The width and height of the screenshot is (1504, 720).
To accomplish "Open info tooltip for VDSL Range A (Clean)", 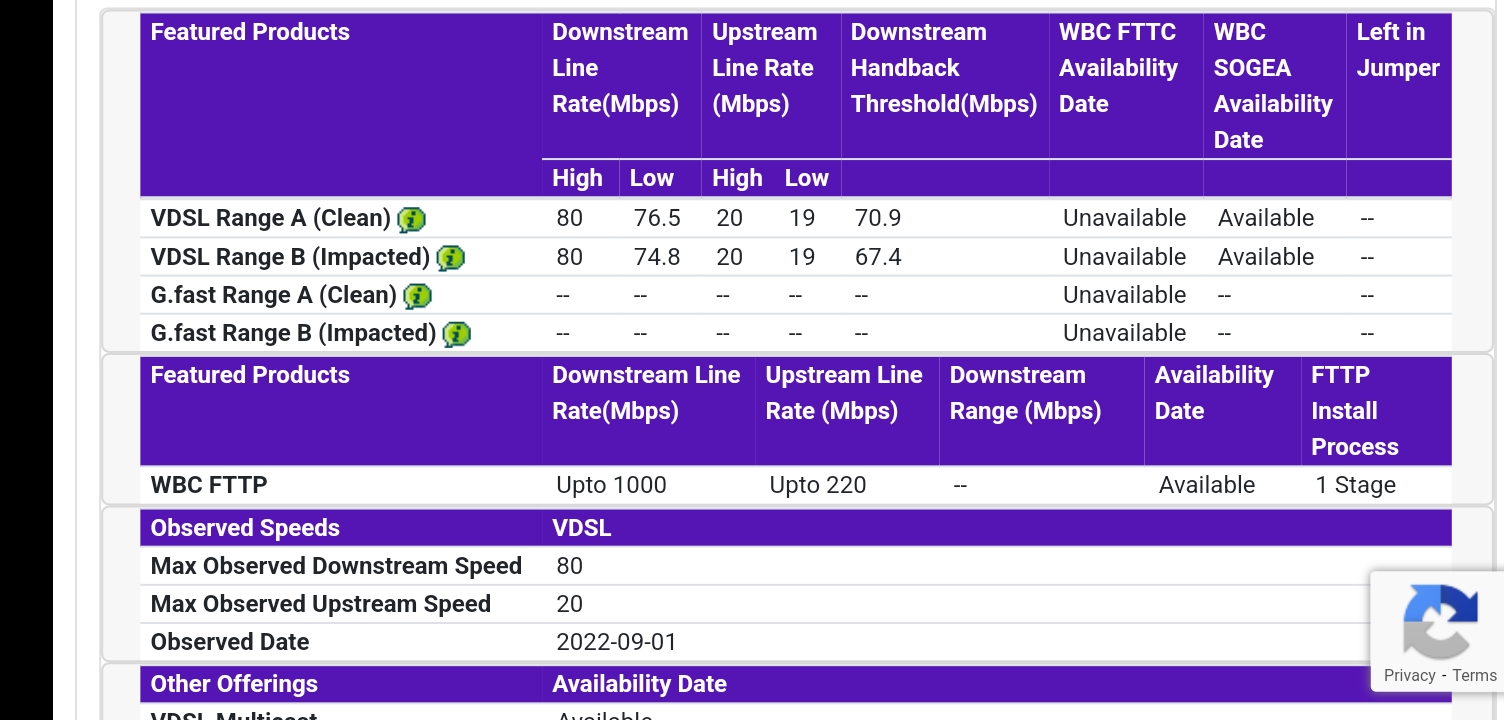I will 411,220.
